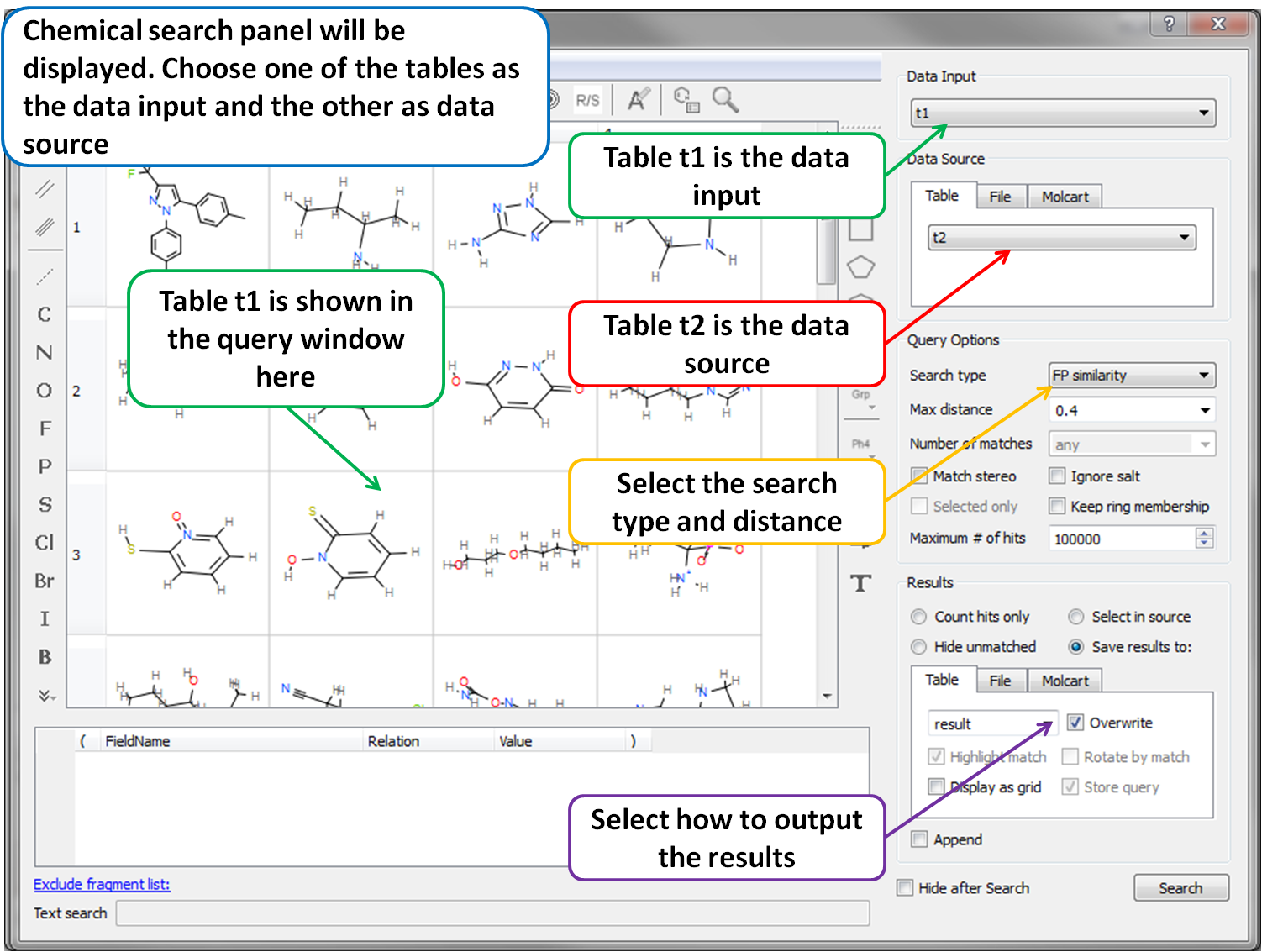
Task: Open the File tab under Save results
Action: click(1000, 681)
